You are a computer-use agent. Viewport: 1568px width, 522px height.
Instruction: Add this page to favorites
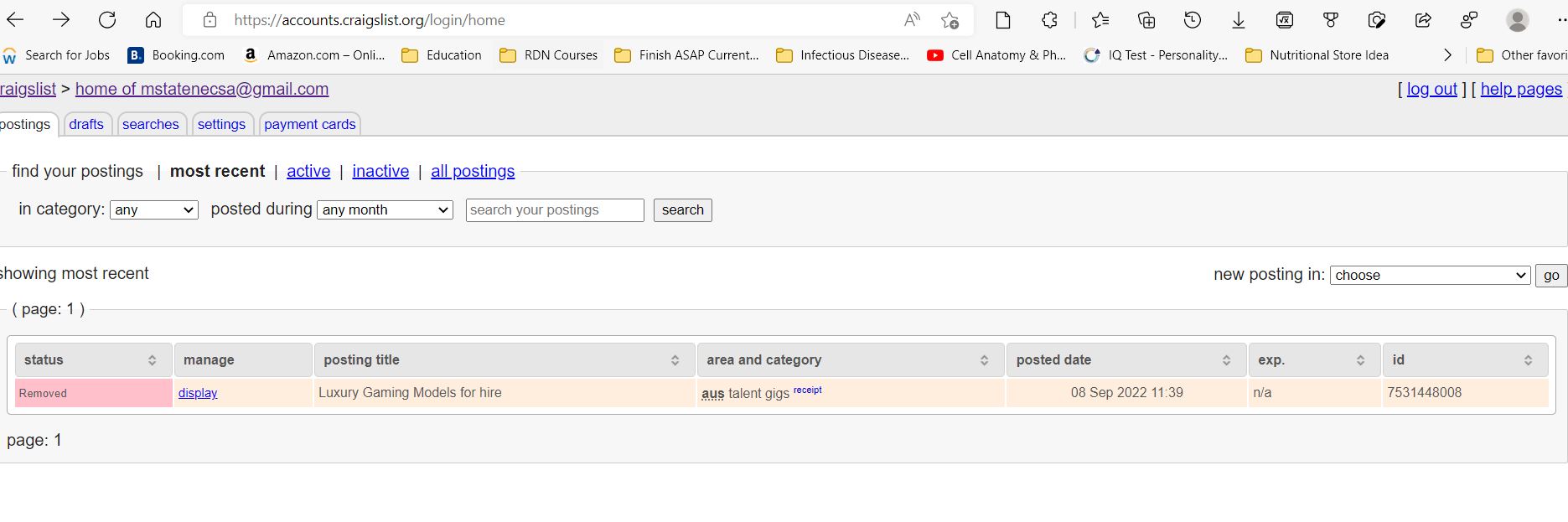point(950,20)
